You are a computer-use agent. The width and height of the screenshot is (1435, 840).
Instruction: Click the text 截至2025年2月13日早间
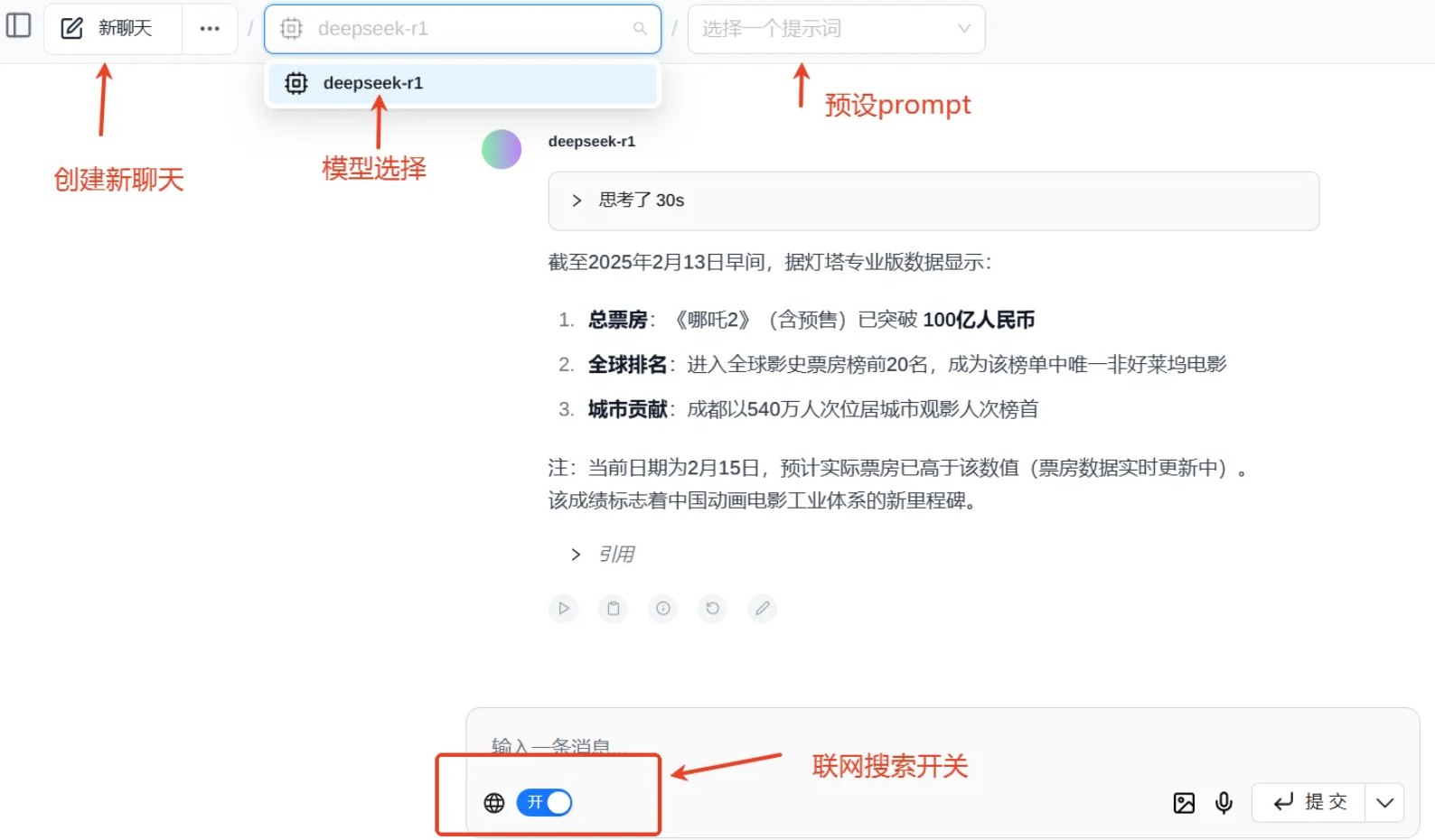657,263
